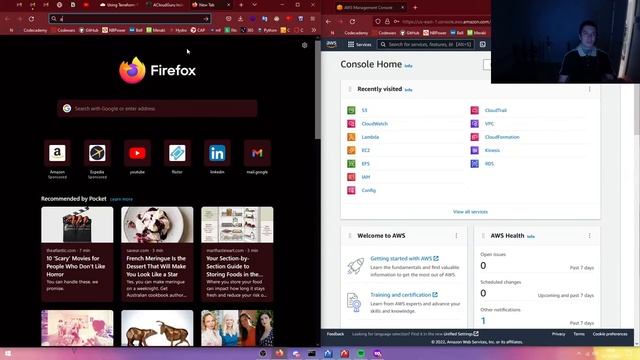Show more bookmarks chevron in left Firefox
640x360 pixels.
tap(313, 30)
